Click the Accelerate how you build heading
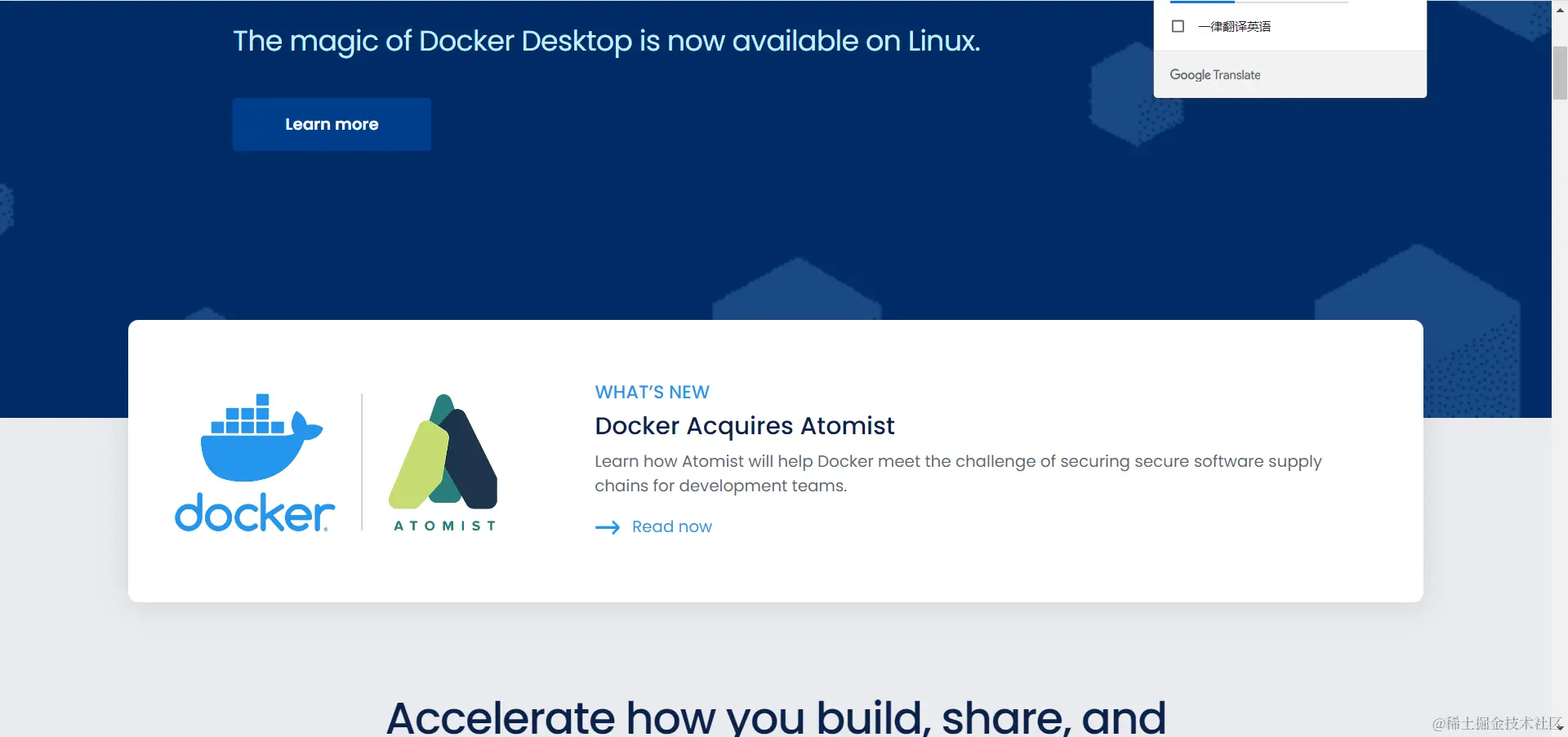 pyautogui.click(x=776, y=717)
